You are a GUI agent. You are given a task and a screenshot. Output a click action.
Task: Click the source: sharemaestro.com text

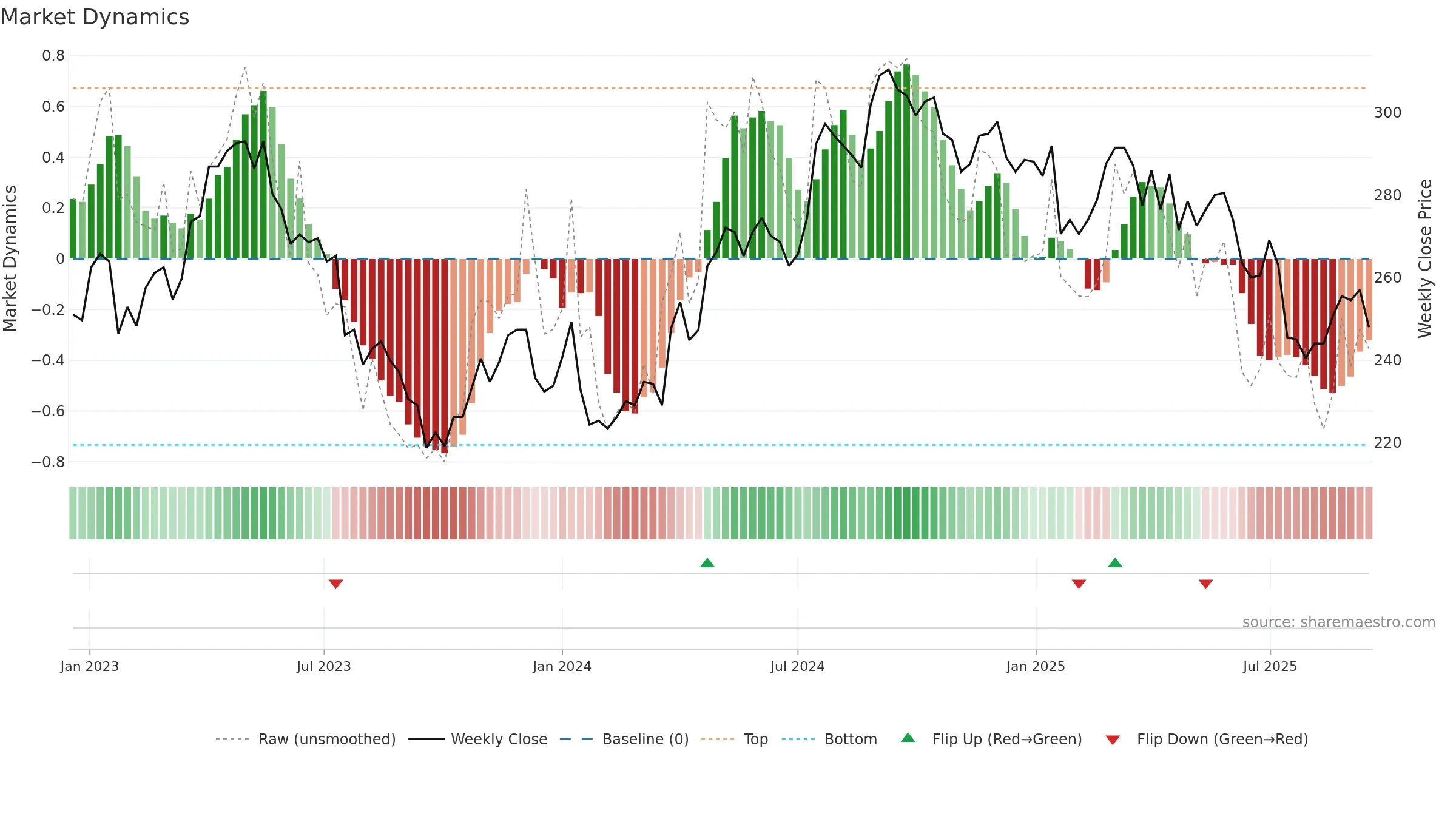coord(1339,622)
